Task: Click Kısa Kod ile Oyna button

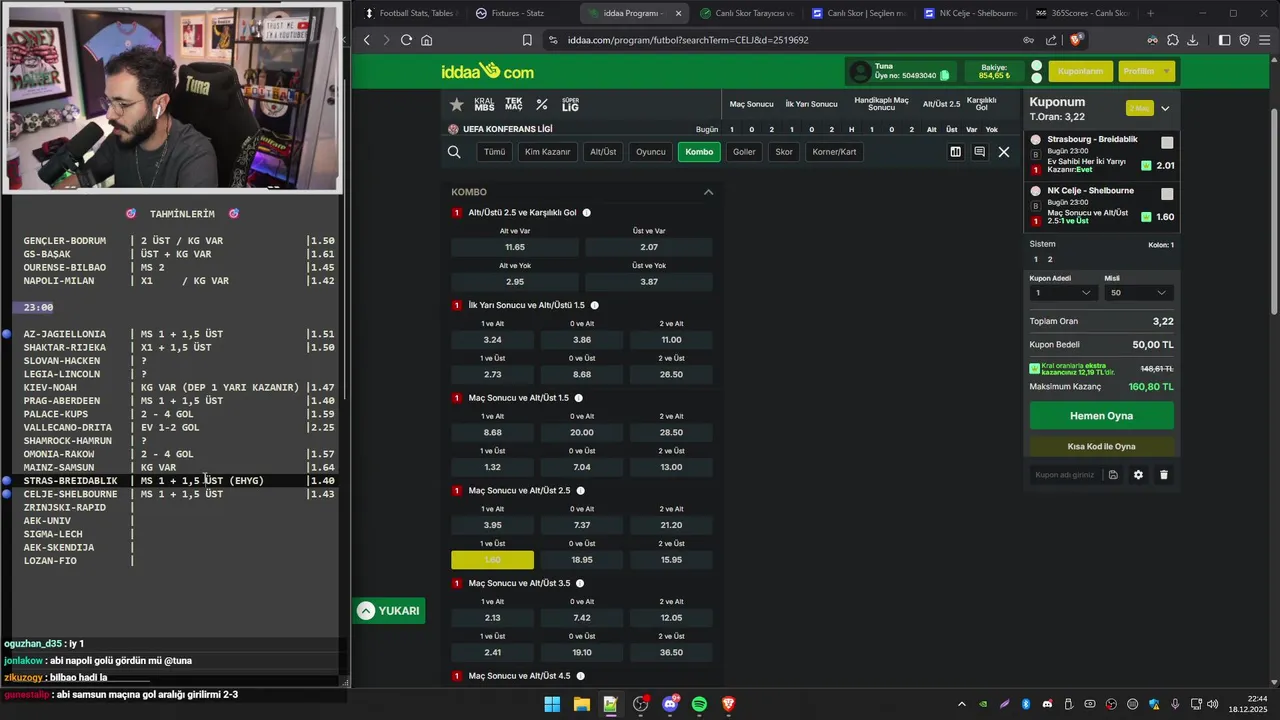Action: point(1102,447)
